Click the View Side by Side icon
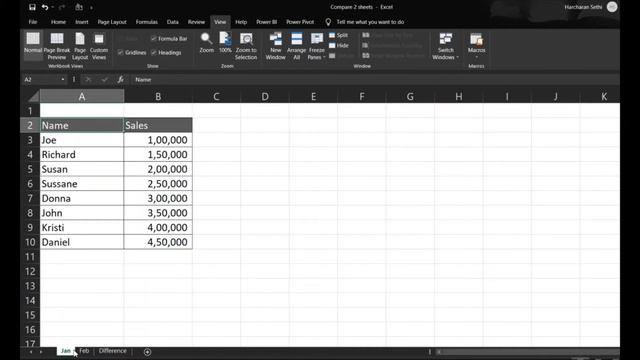The width and height of the screenshot is (640, 360). click(x=366, y=36)
